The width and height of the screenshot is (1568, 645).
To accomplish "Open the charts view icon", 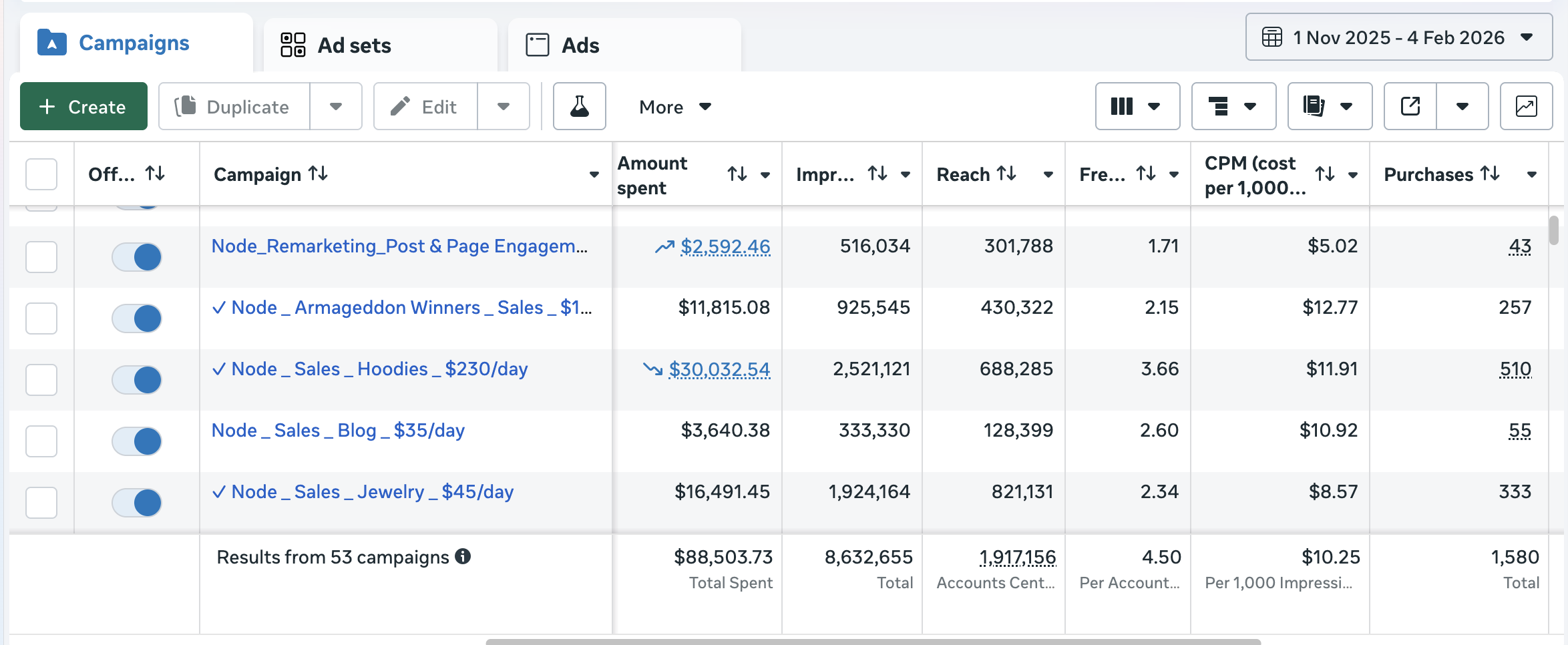I will point(1526,106).
